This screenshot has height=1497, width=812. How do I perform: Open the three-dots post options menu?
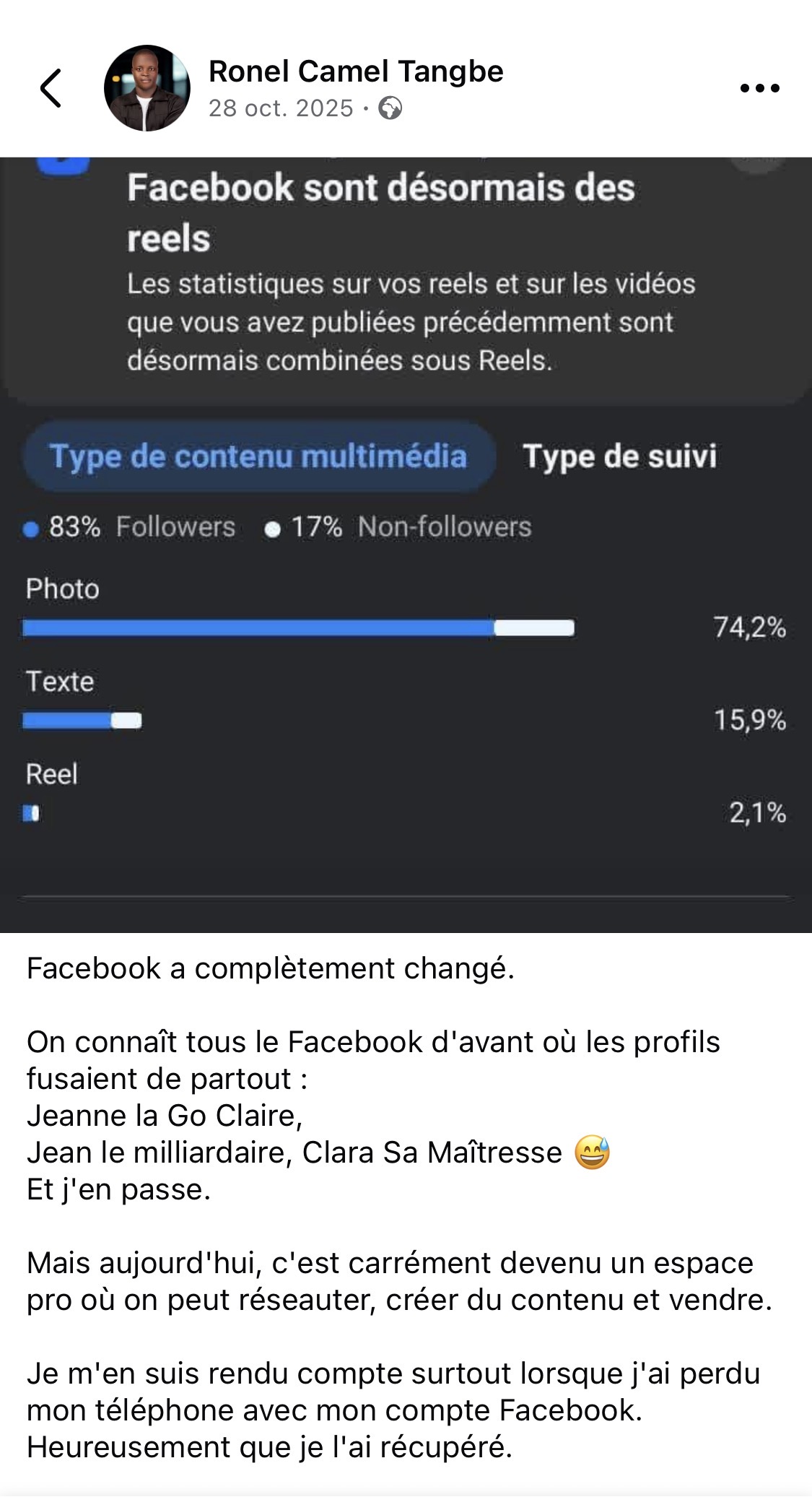[759, 88]
